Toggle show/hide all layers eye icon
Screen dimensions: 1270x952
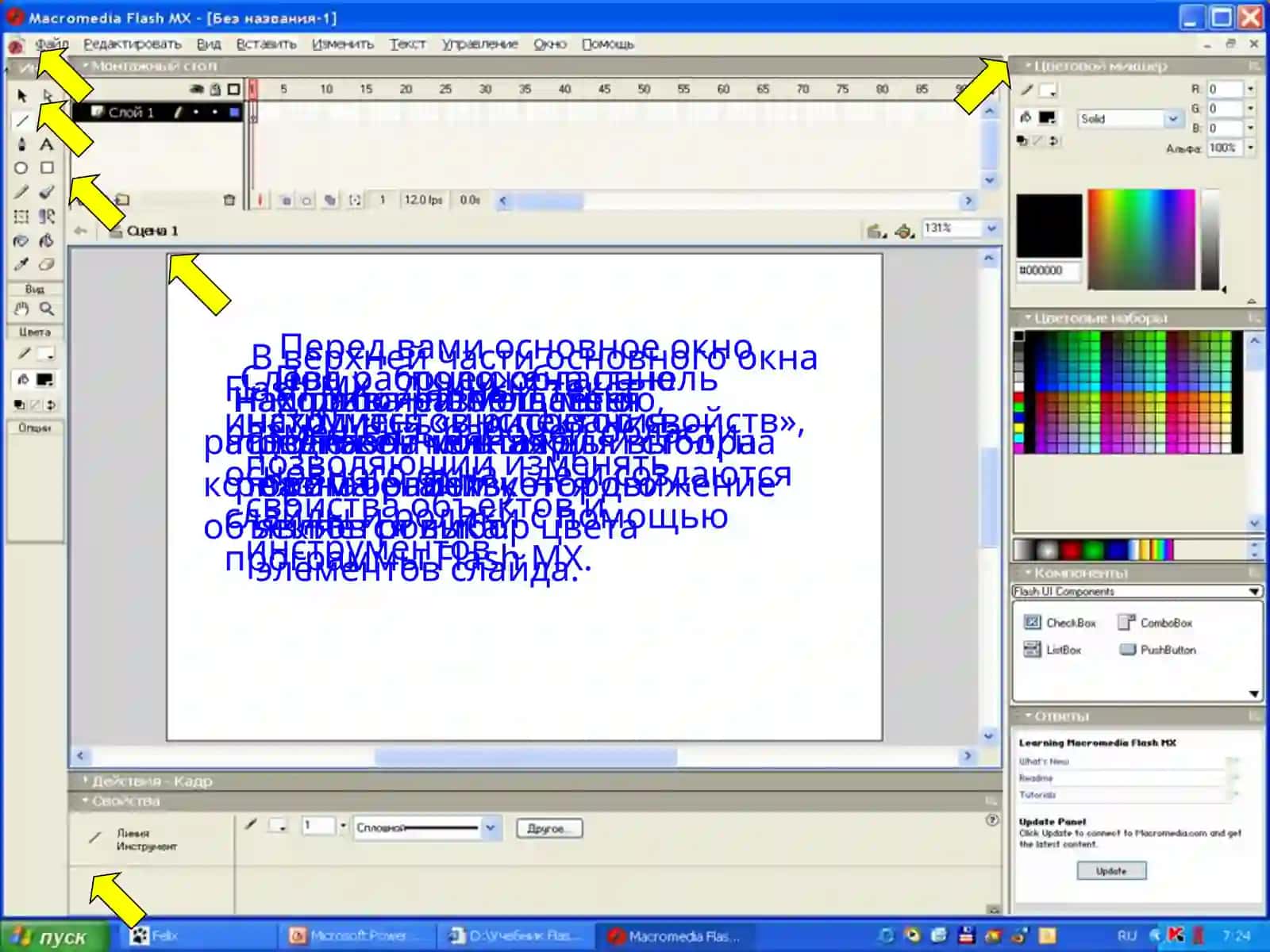tap(197, 90)
